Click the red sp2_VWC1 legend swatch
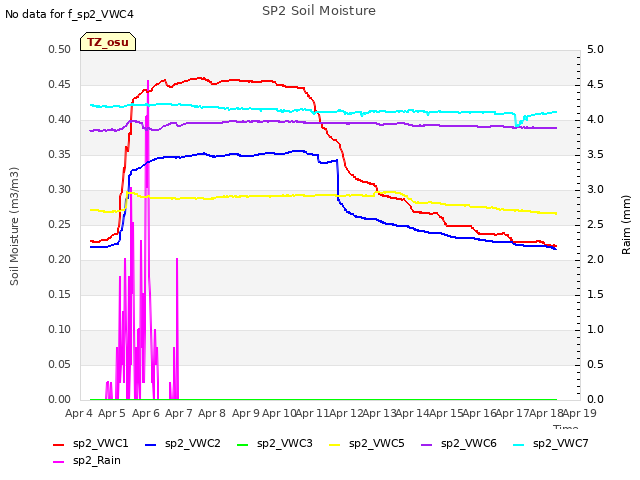The height and width of the screenshot is (480, 640). (x=59, y=444)
